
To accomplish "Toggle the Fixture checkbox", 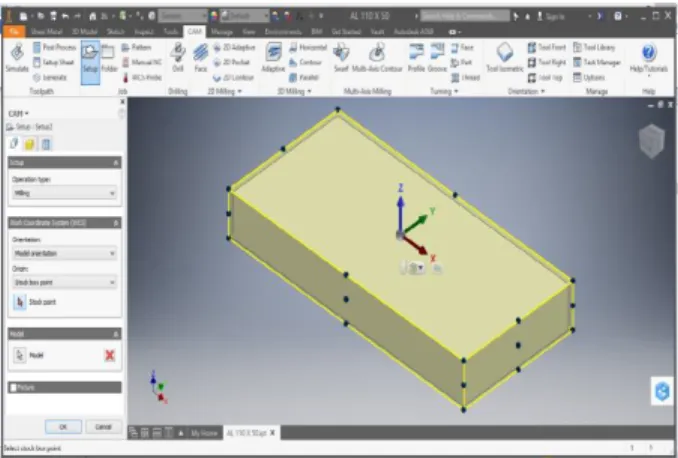I will 13,388.
